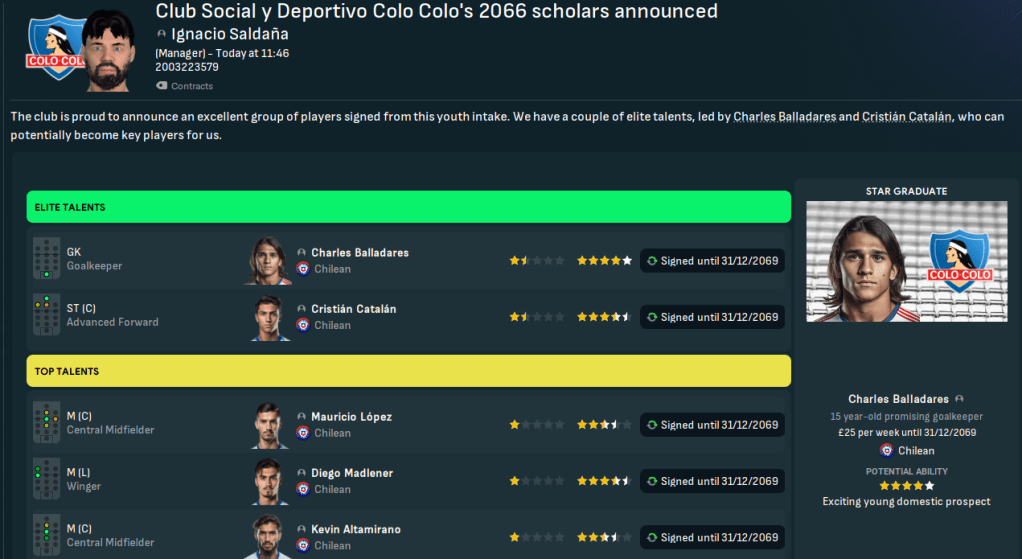1022x559 pixels.
Task: Select Kevin Altamirano's face thumbnail
Action: point(269,537)
